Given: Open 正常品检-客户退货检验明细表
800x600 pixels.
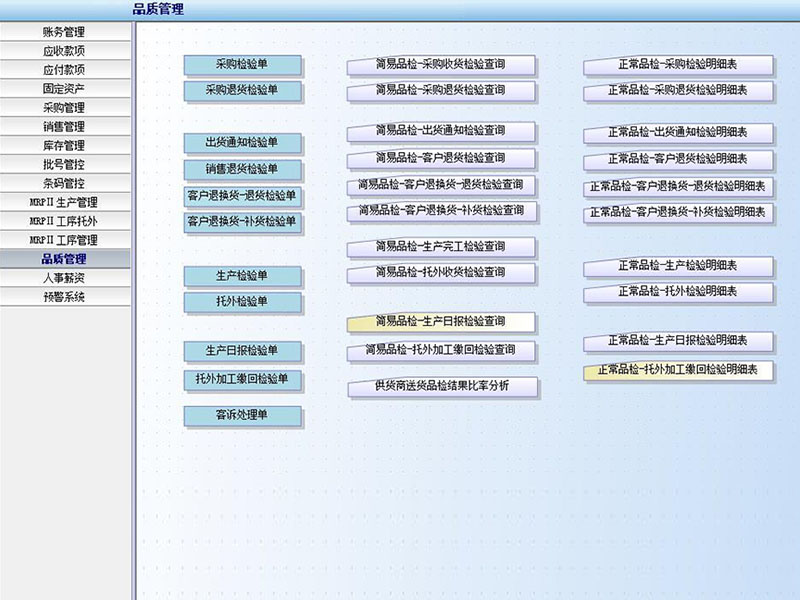Looking at the screenshot, I should pos(678,160).
